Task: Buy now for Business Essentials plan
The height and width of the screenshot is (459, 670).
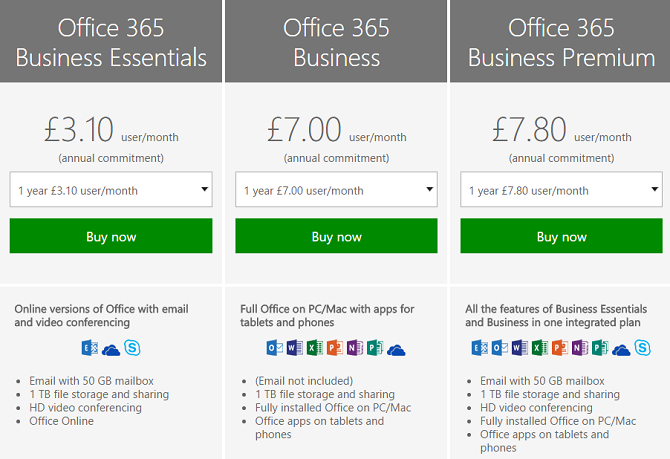Action: [x=111, y=237]
